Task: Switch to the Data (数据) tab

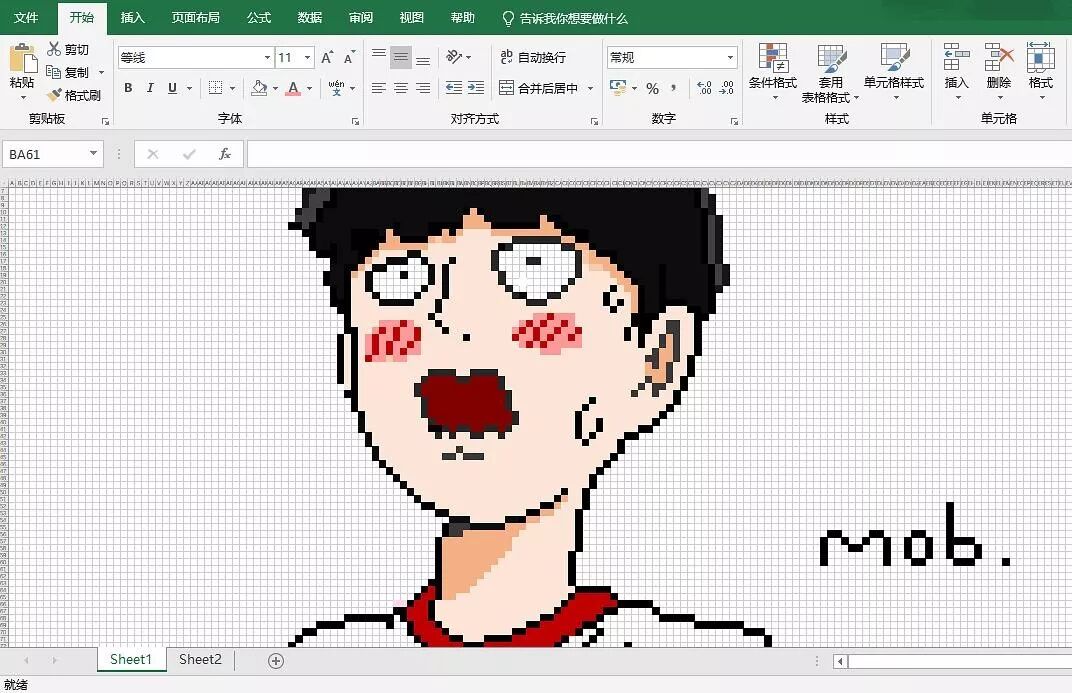Action: 310,18
